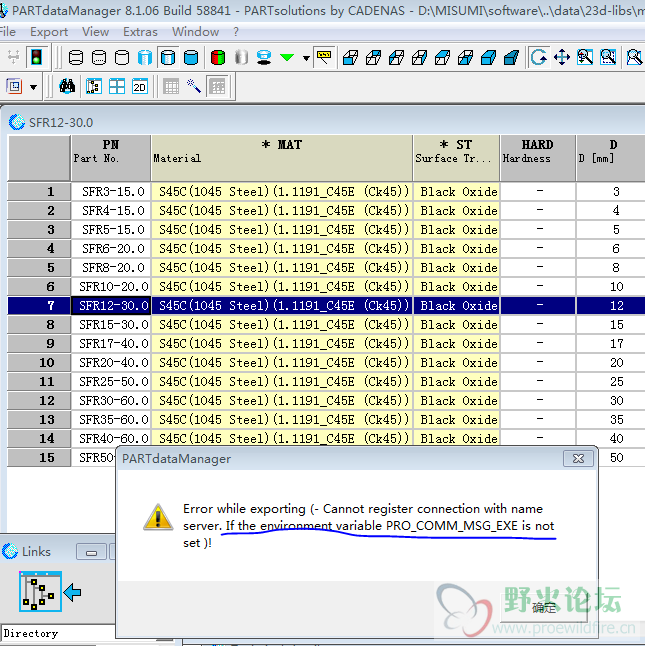
Task: Click the 确定 OK button in error dialog
Action: pyautogui.click(x=544, y=607)
